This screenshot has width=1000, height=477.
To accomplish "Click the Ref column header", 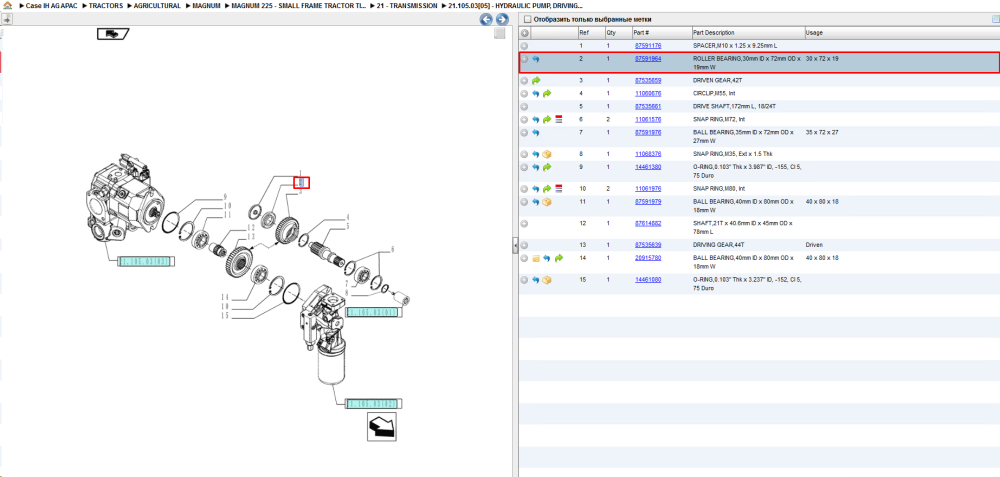I will coord(591,33).
